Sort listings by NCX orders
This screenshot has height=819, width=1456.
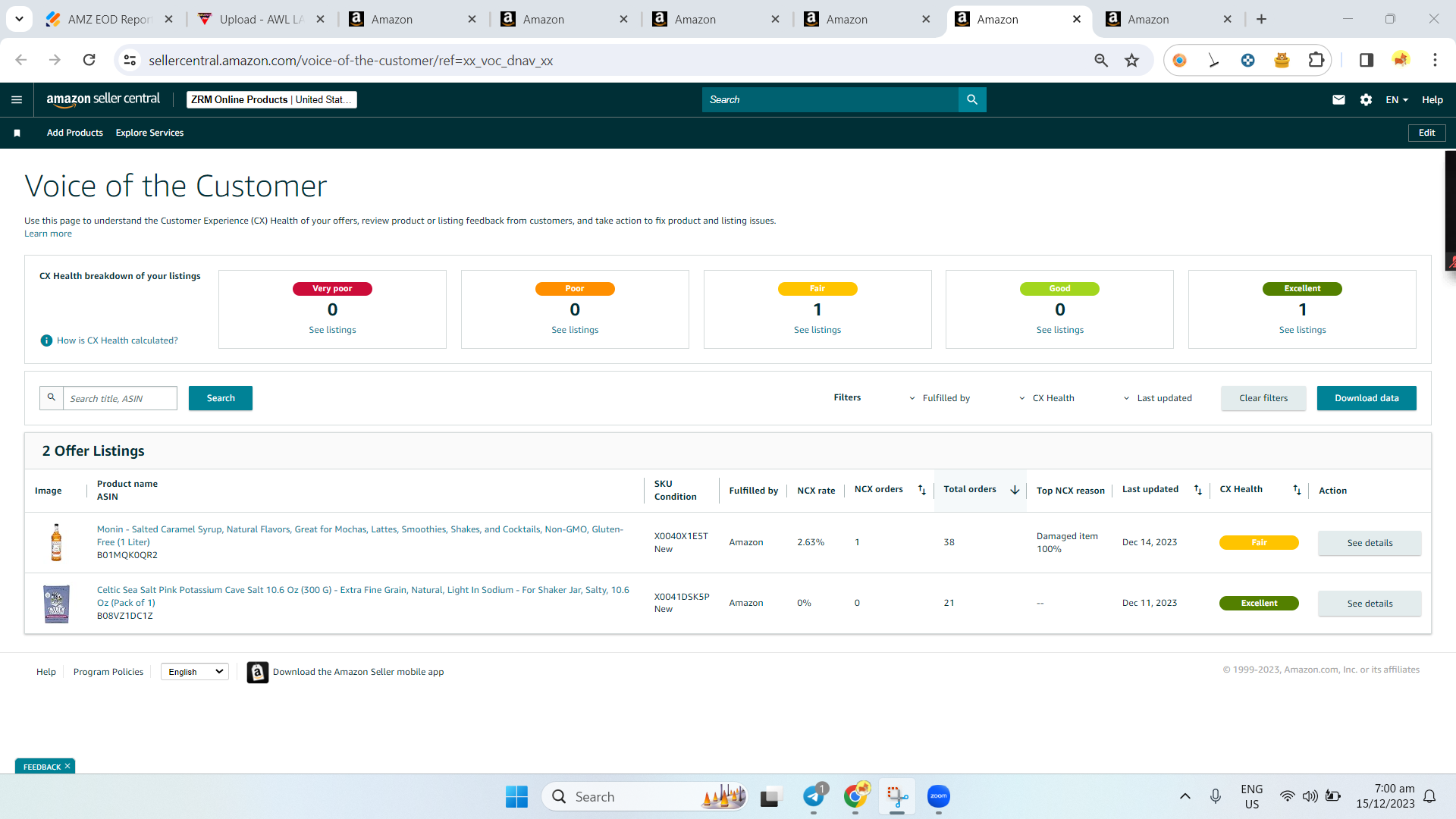(922, 490)
